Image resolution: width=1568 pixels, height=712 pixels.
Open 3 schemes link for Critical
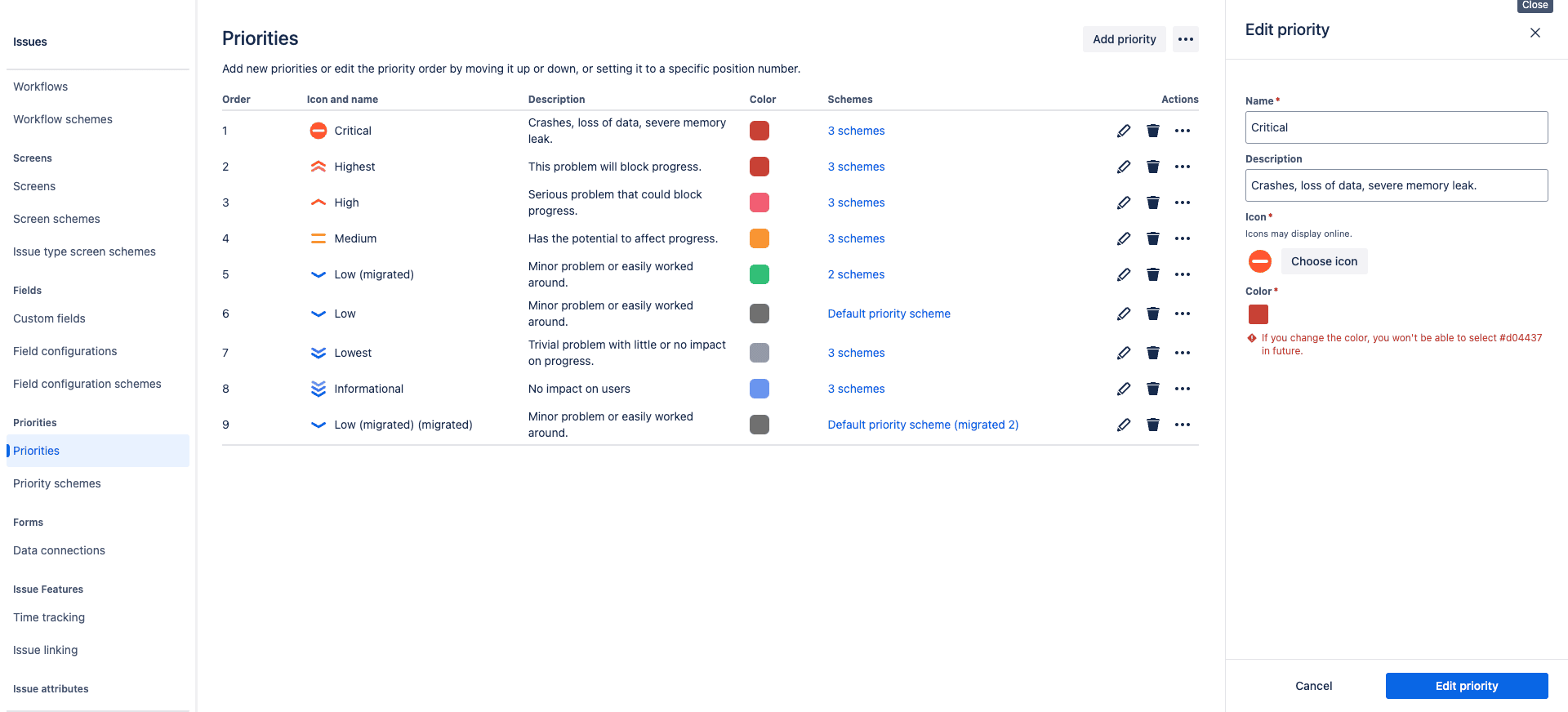pos(856,131)
